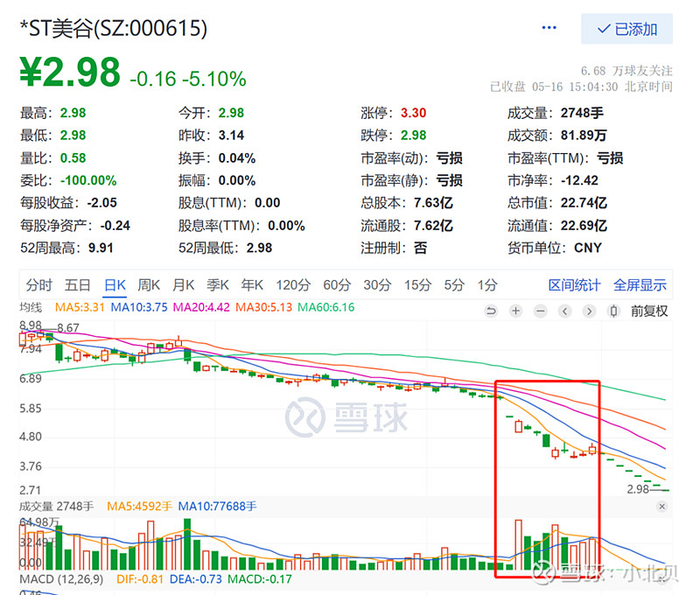Switch to the 15分 interval tab
700x595 pixels.
pos(418,285)
